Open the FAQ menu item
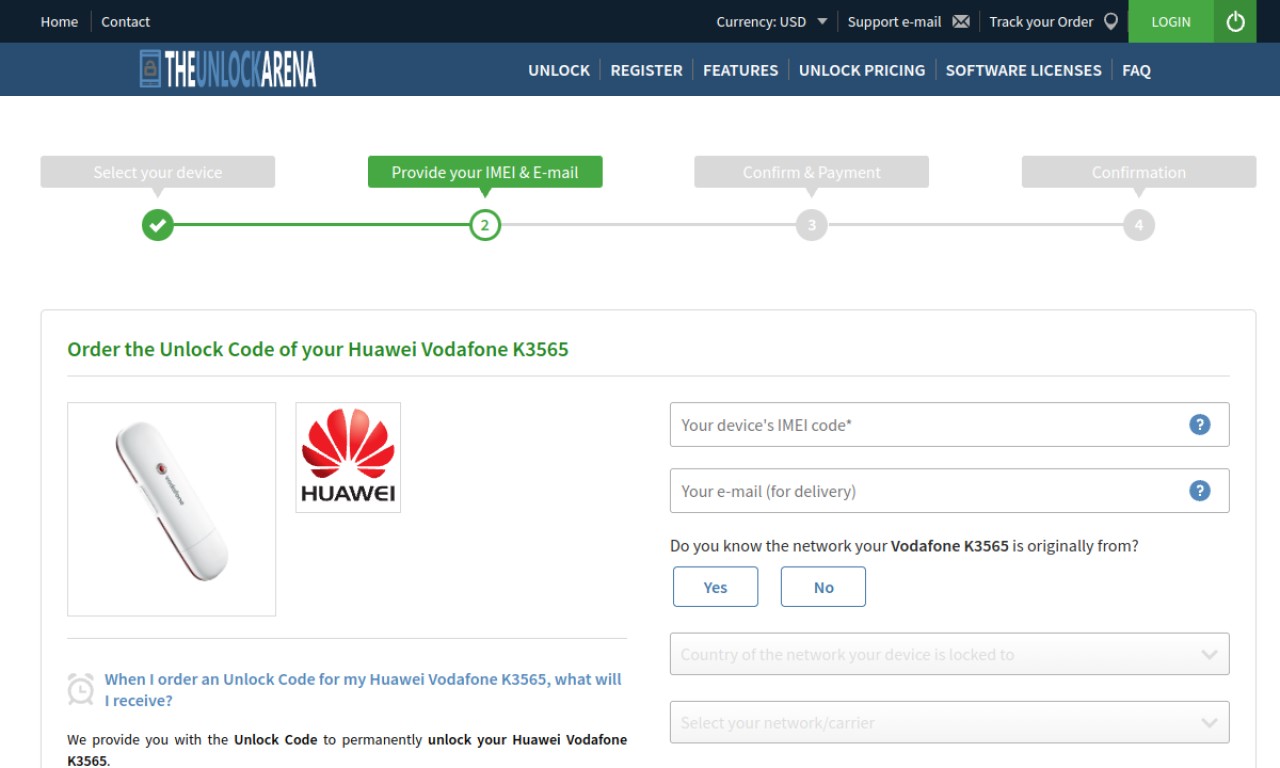1280x768 pixels. point(1136,70)
